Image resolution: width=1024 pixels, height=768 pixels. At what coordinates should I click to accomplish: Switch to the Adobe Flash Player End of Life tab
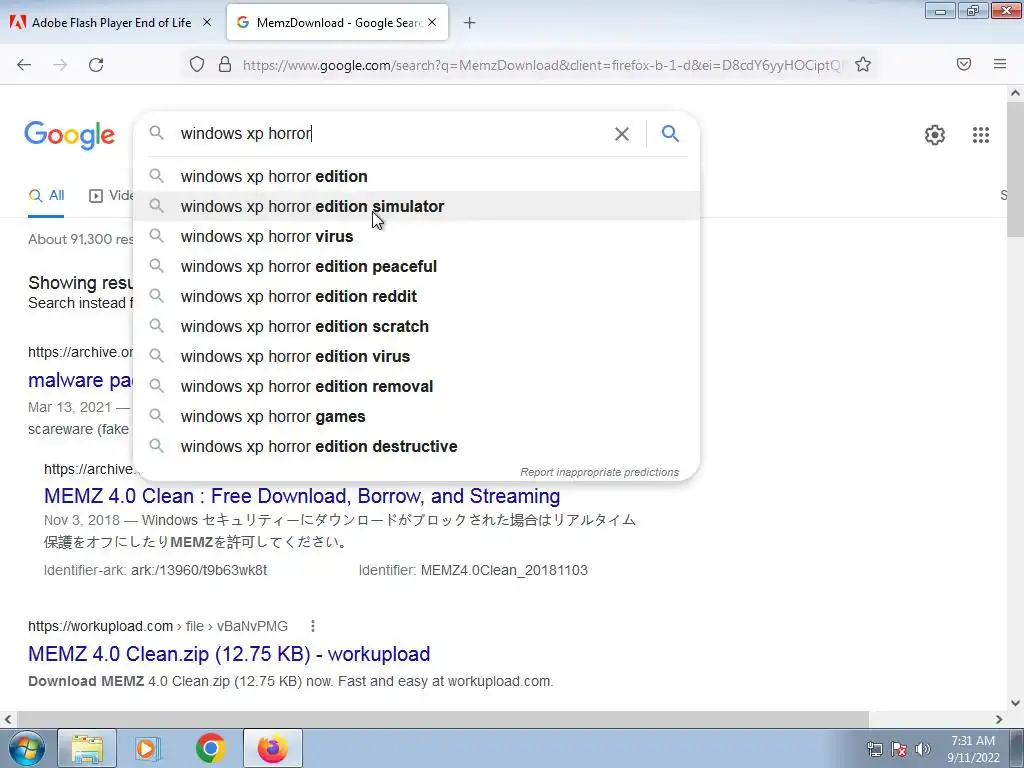tap(111, 23)
